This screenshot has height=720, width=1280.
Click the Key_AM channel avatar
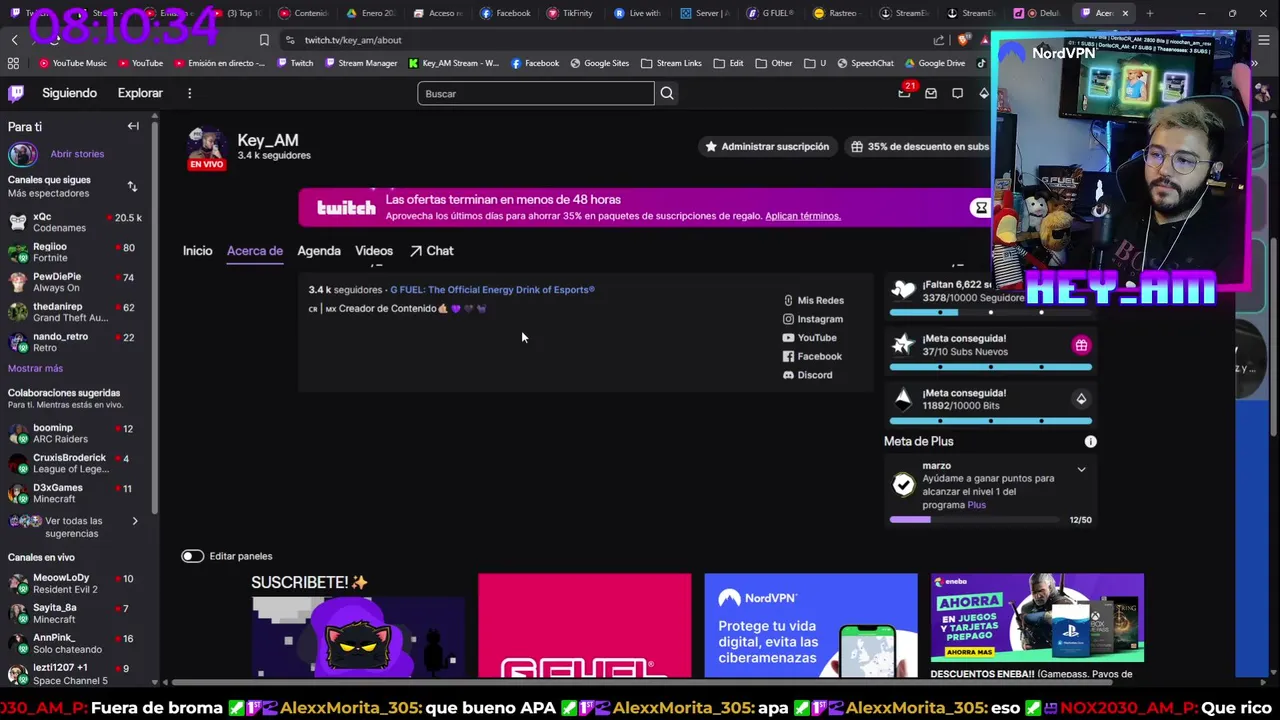click(207, 146)
